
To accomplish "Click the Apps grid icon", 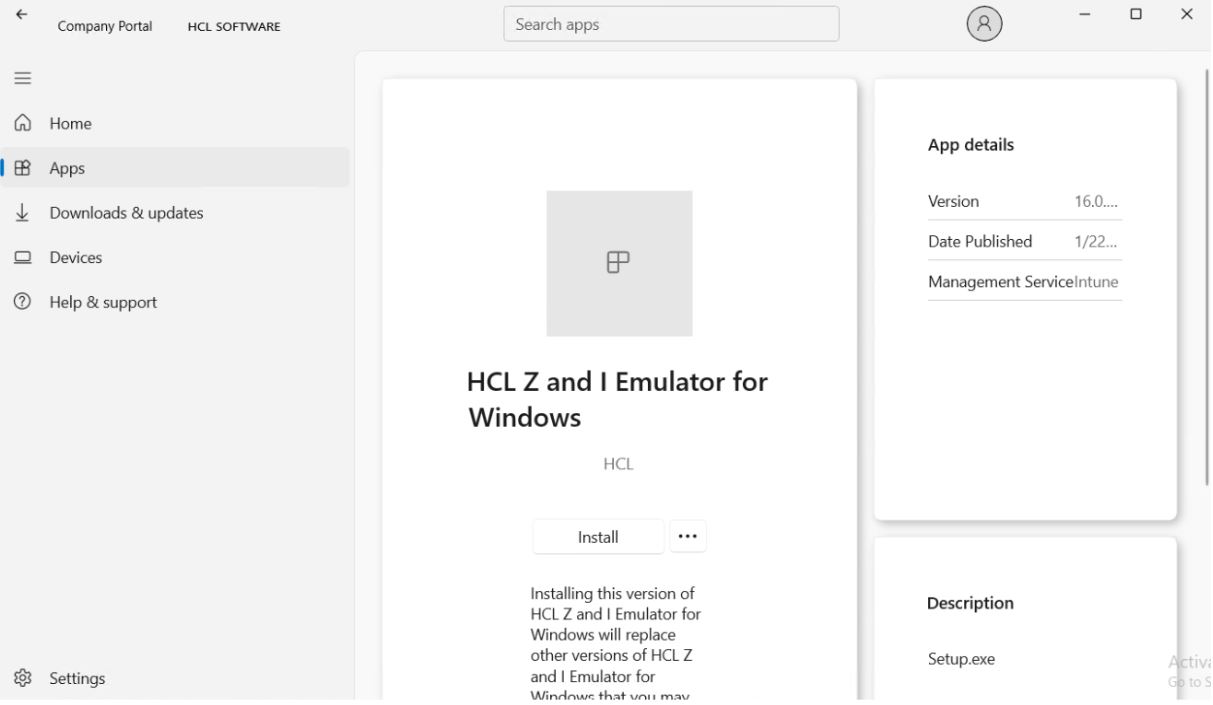I will tap(22, 168).
